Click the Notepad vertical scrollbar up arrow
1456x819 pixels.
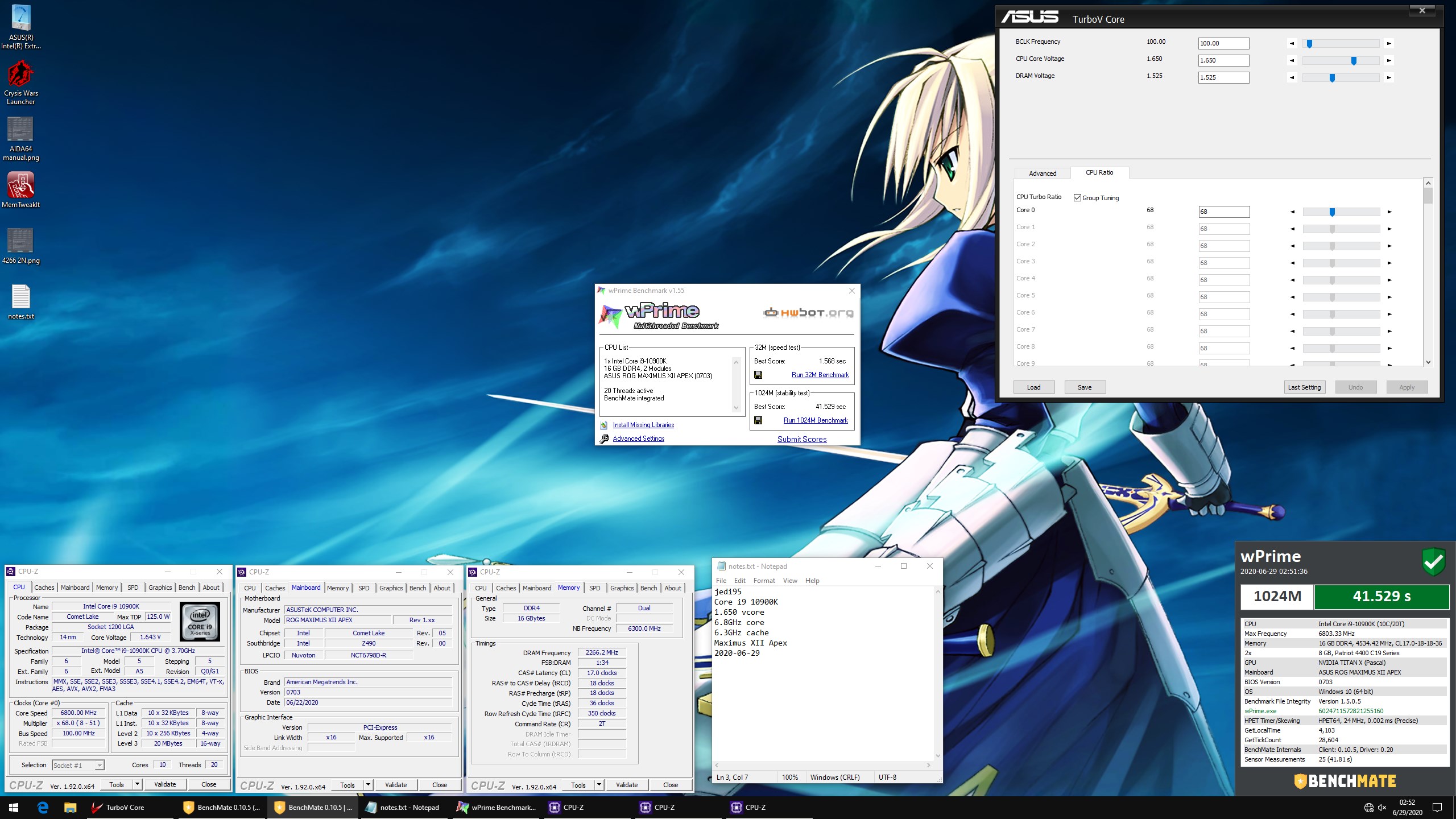pos(938,591)
